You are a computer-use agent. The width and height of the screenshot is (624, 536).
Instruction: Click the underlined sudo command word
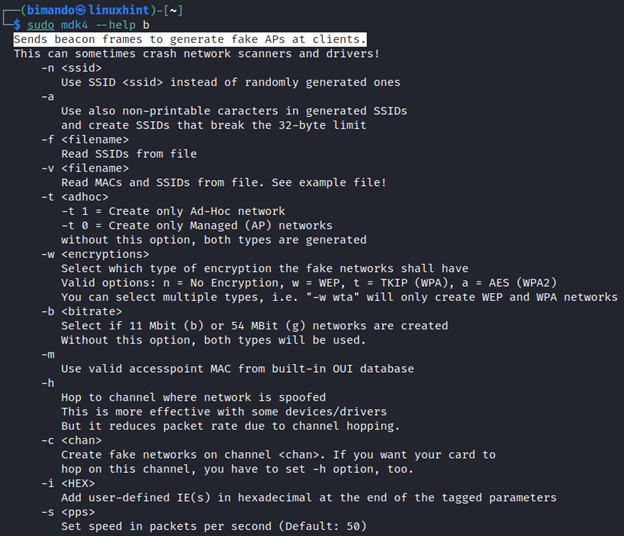click(41, 25)
